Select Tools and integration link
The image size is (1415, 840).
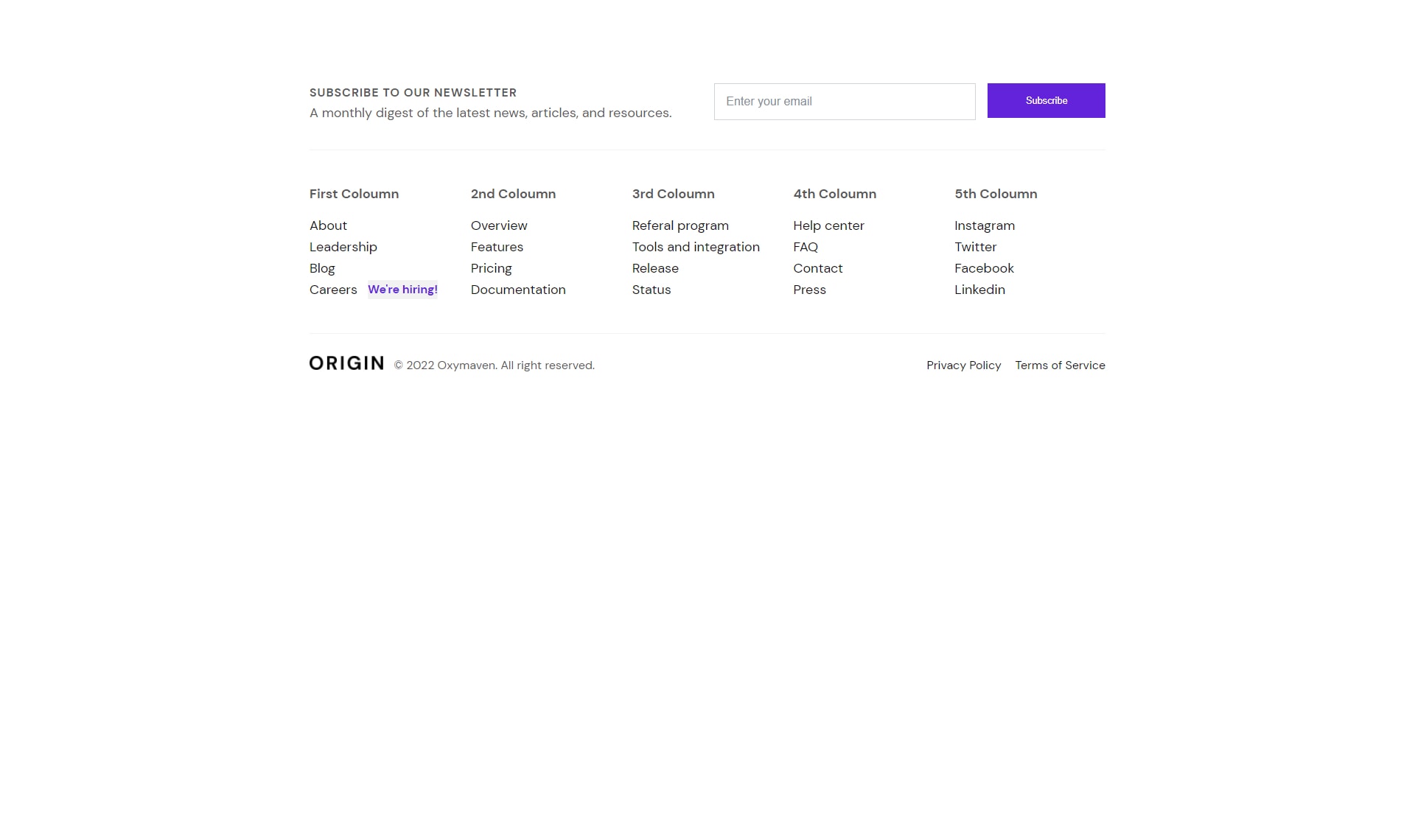point(696,247)
